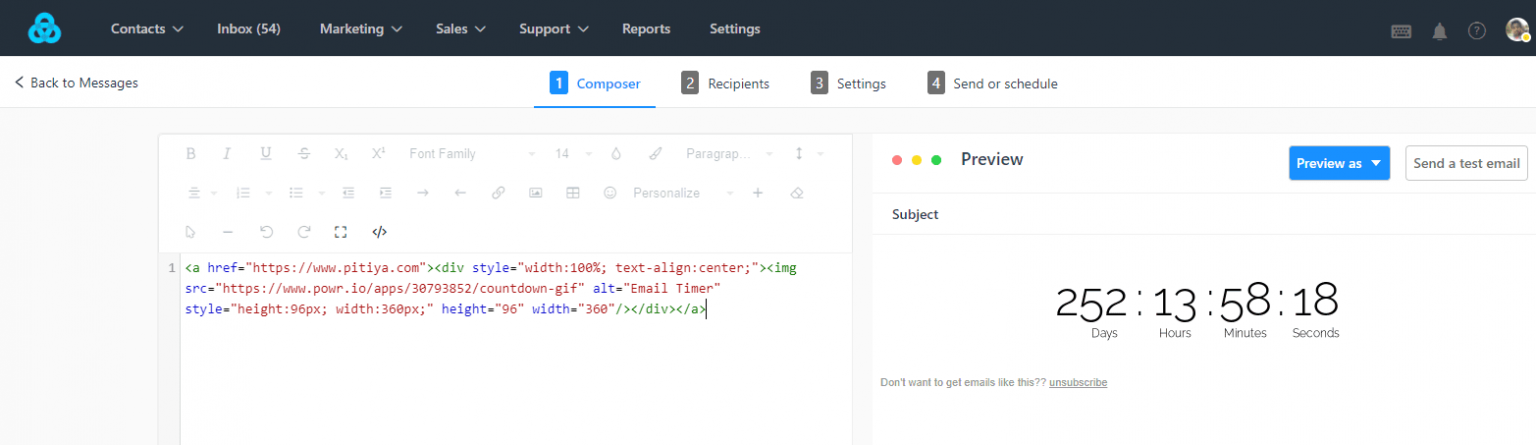Screen dimensions: 1536x445
Task: Select the paint brush style tool
Action: click(655, 154)
